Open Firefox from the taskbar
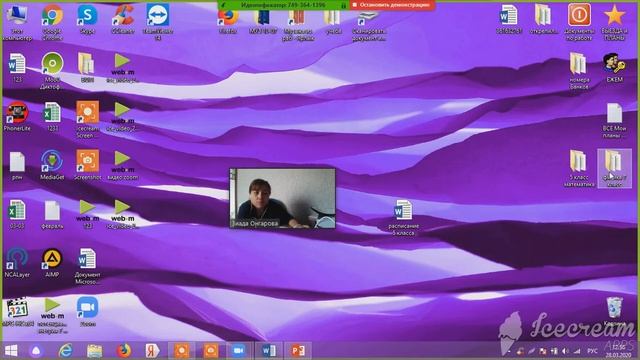Image resolution: width=640 pixels, height=360 pixels. (x=124, y=351)
